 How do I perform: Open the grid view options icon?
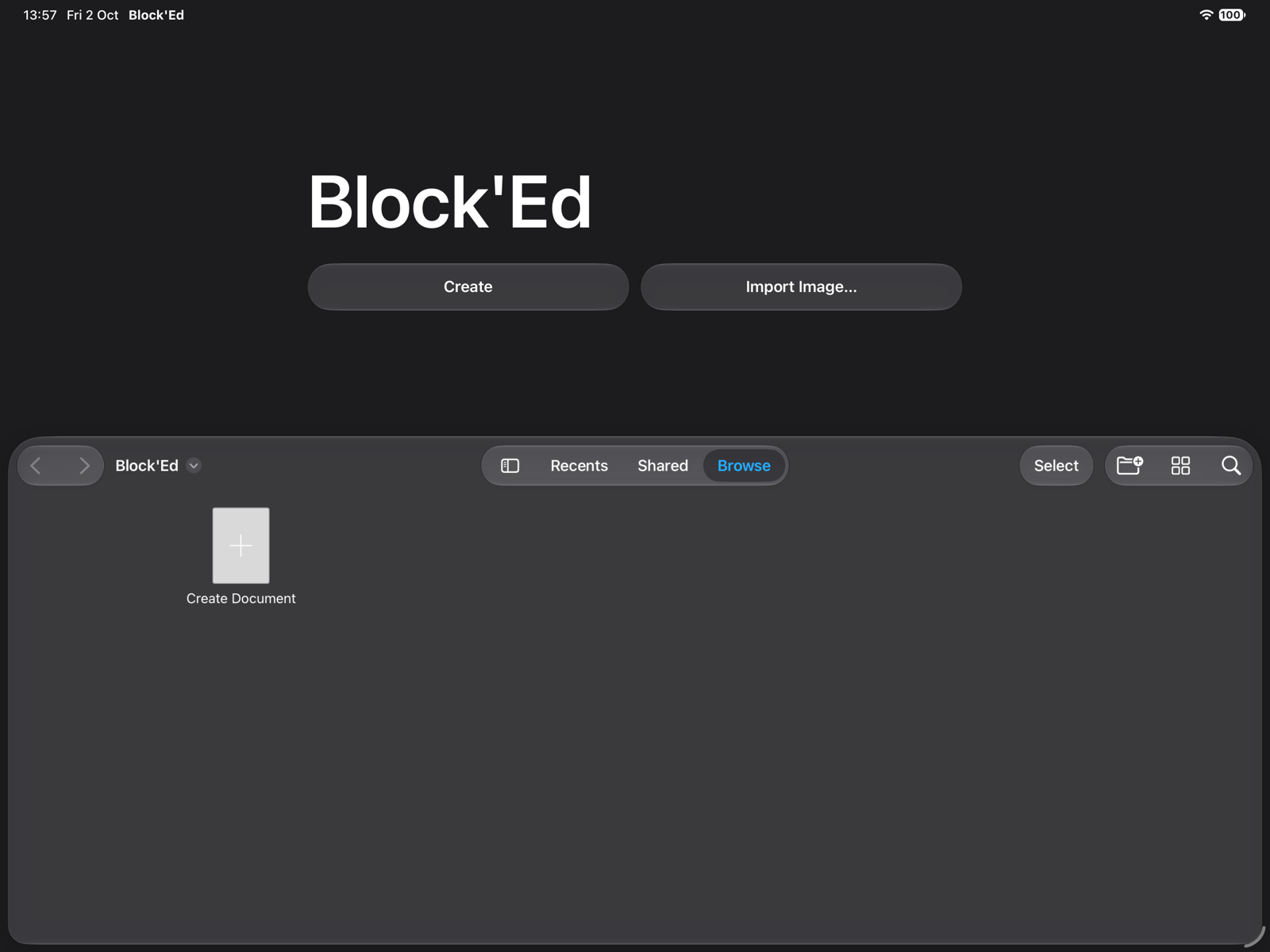coord(1180,466)
